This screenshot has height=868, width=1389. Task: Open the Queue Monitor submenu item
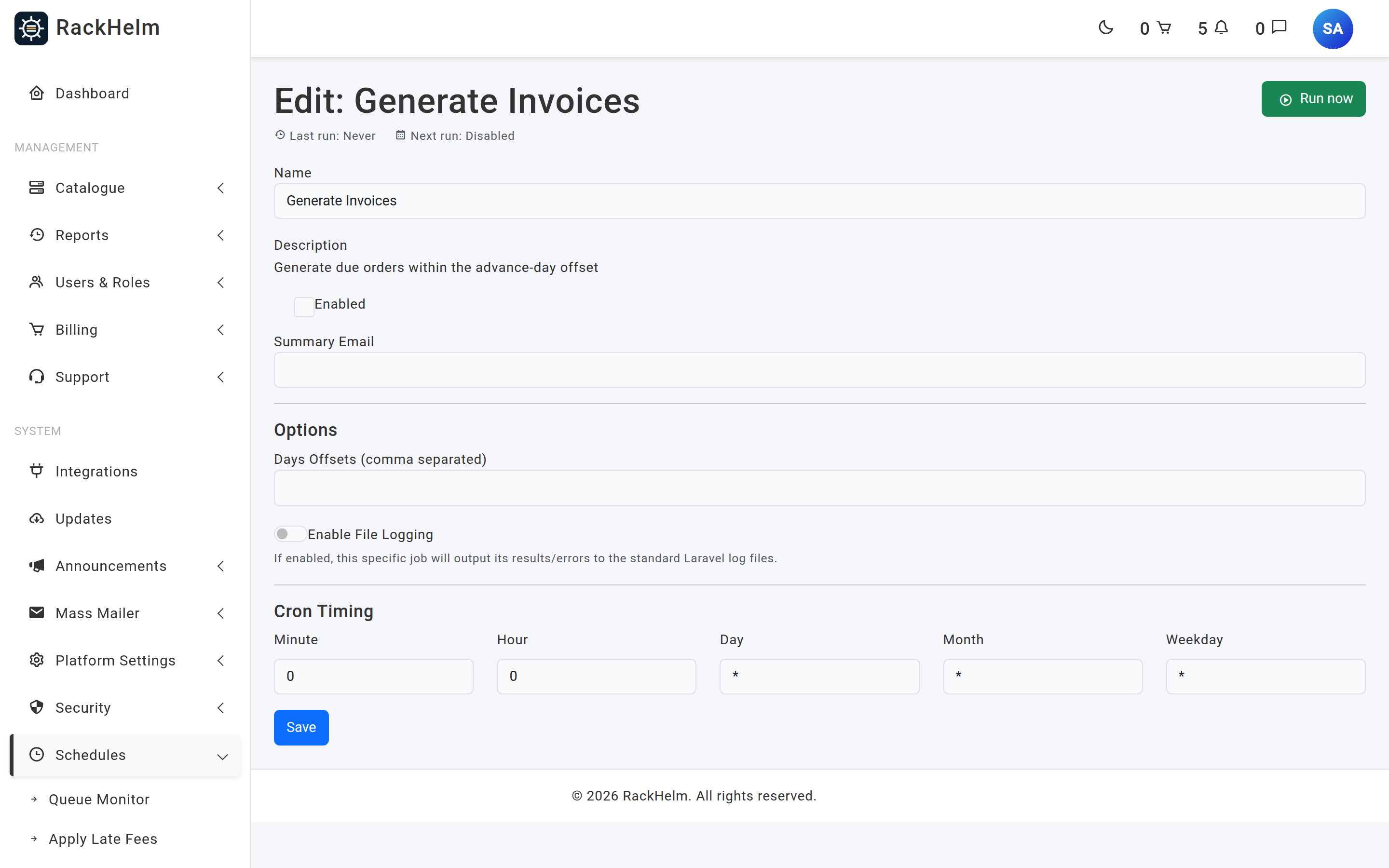tap(99, 799)
